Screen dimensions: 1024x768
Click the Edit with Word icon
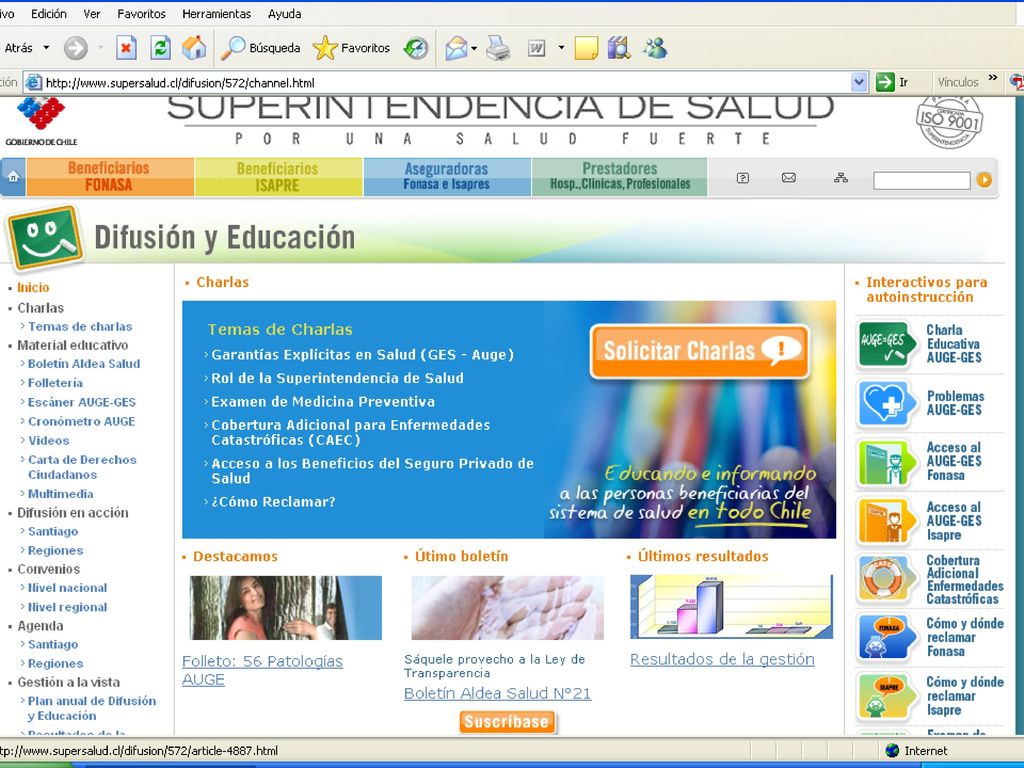click(x=537, y=48)
